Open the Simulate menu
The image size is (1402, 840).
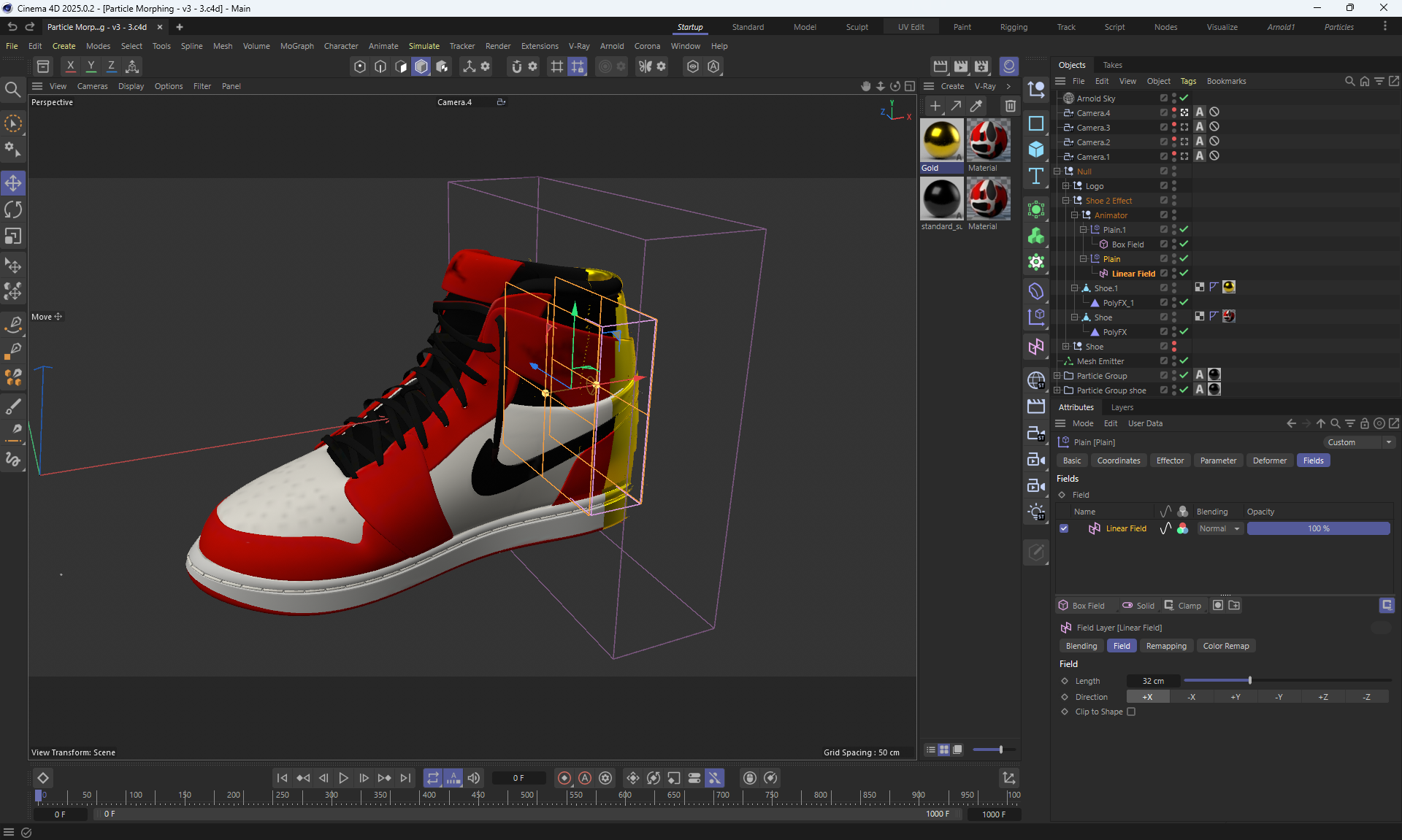tap(424, 46)
